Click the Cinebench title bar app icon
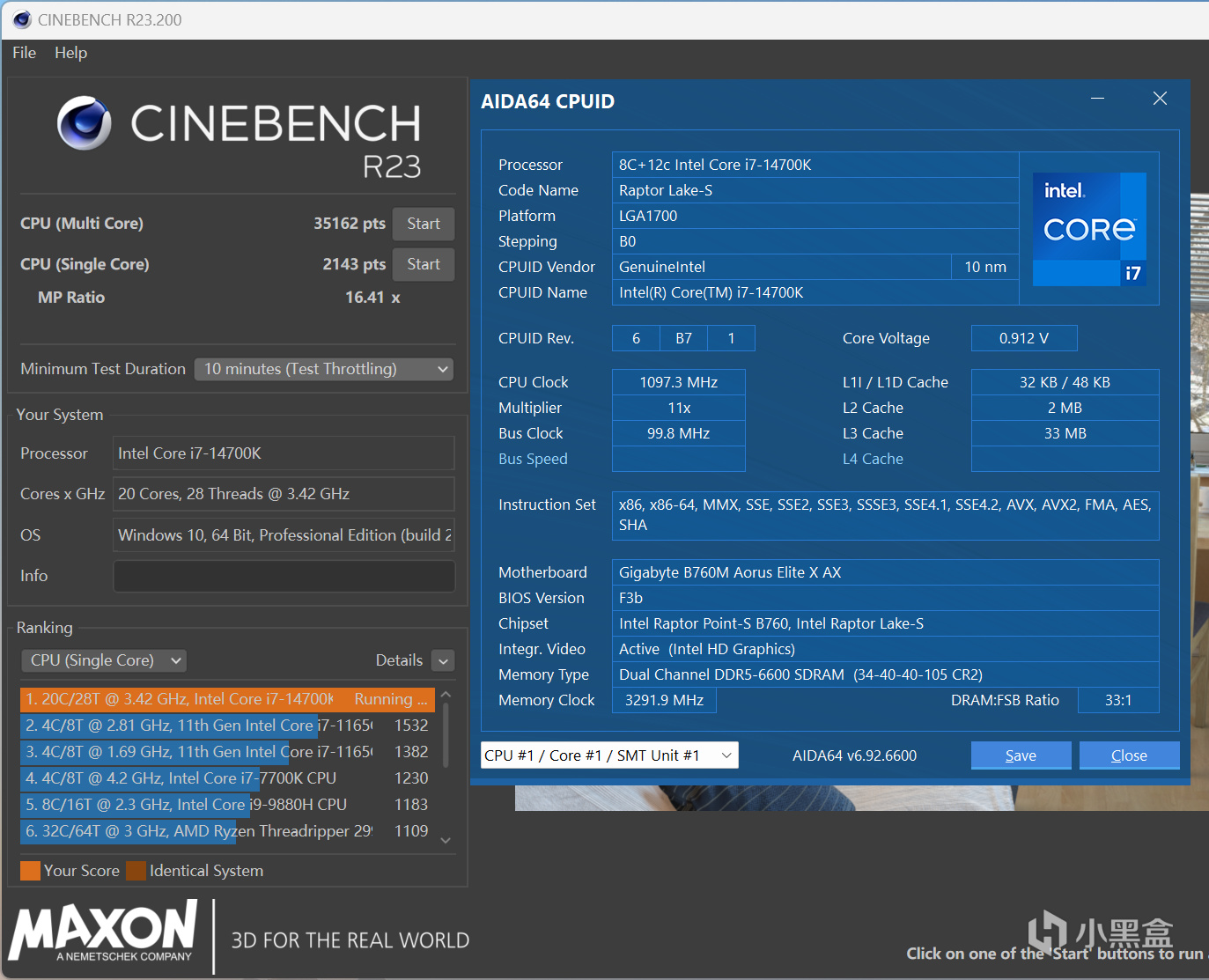 click(22, 19)
